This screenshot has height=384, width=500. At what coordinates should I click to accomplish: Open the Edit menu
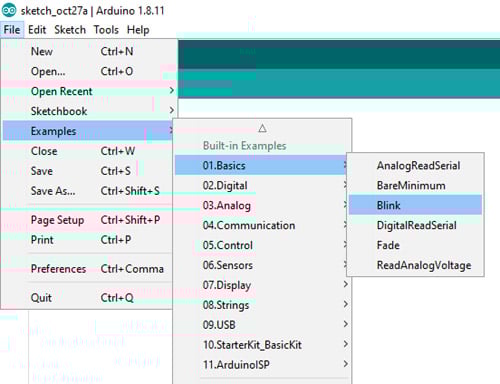[37, 30]
